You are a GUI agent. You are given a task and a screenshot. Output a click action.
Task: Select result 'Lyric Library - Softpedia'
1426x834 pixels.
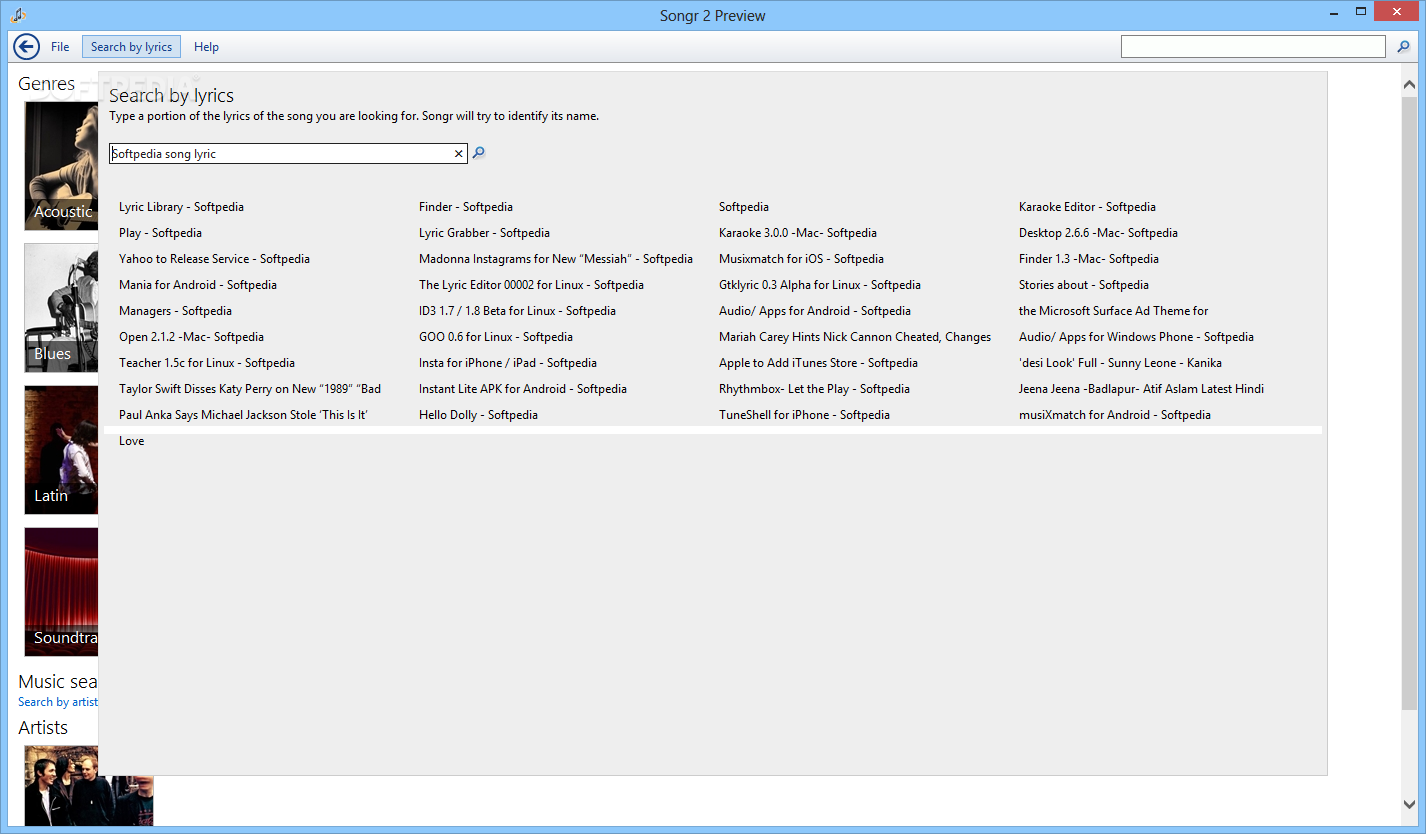click(181, 207)
